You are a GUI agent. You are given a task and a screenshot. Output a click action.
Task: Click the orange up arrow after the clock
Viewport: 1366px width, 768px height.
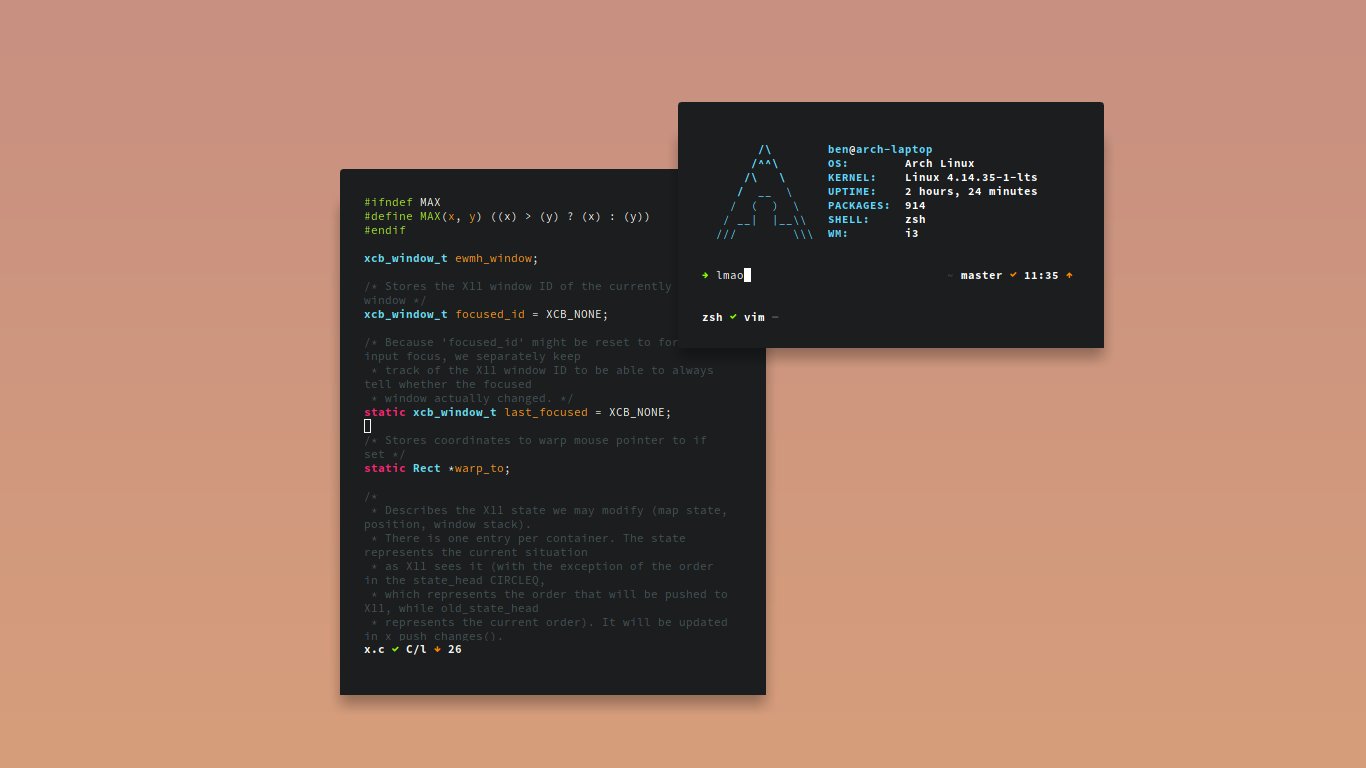1067,275
